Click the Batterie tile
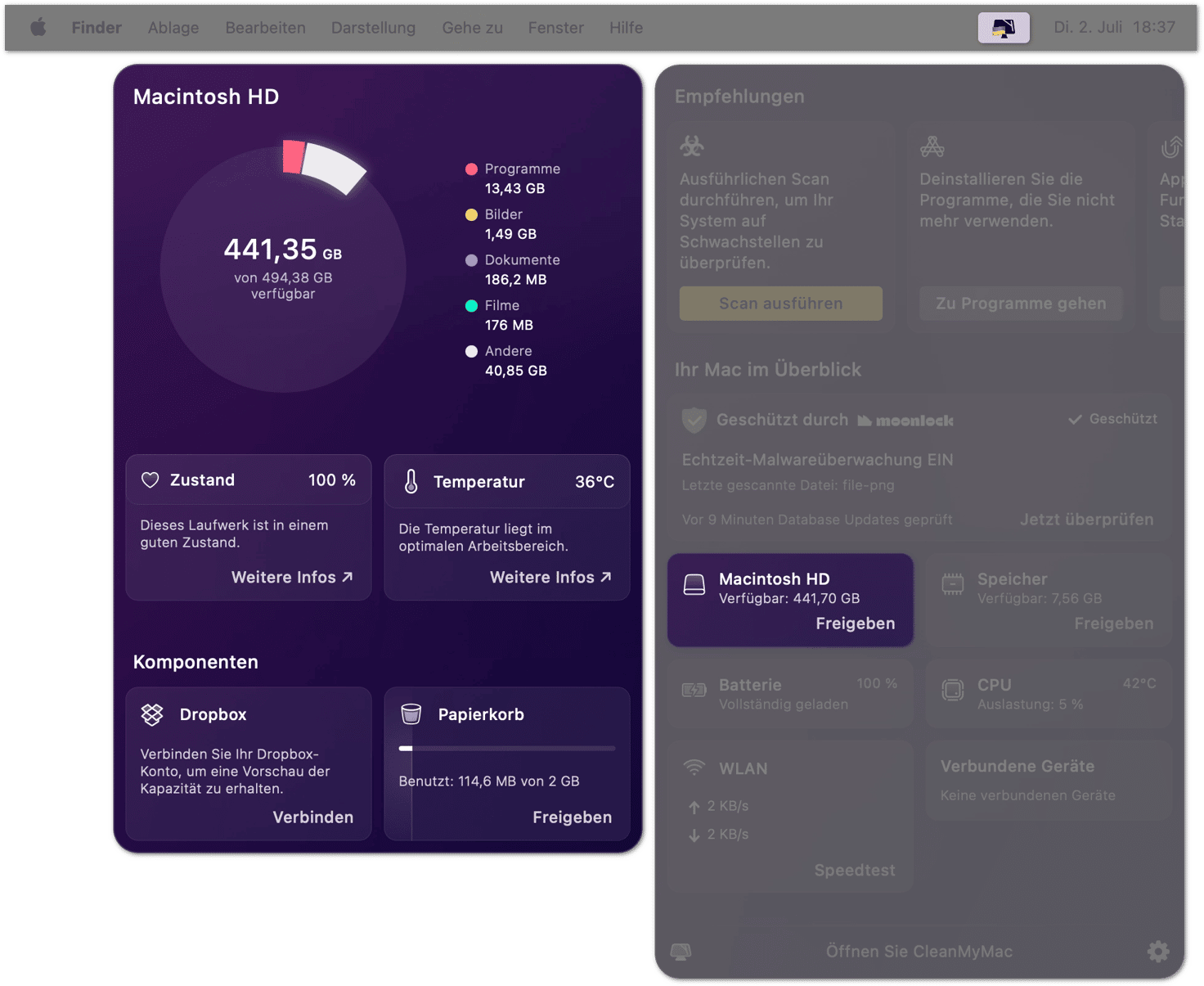 coord(790,694)
